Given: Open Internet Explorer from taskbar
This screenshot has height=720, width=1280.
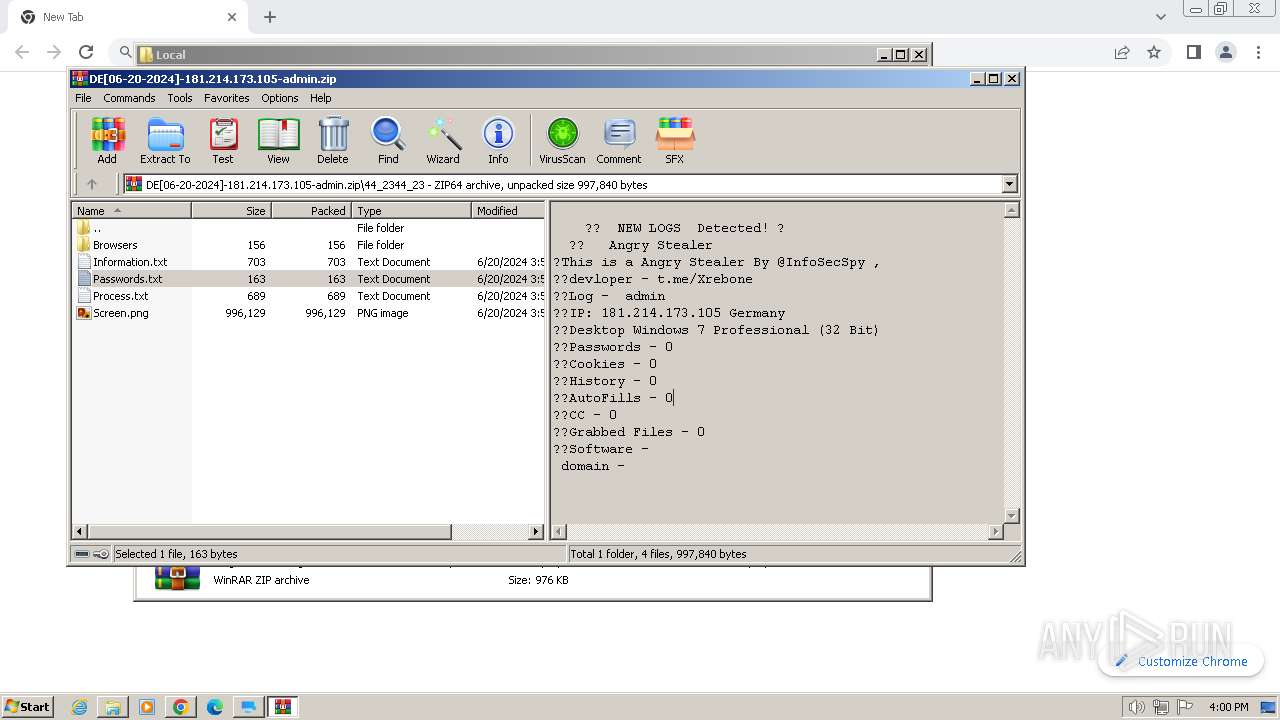Looking at the screenshot, I should pos(80,707).
